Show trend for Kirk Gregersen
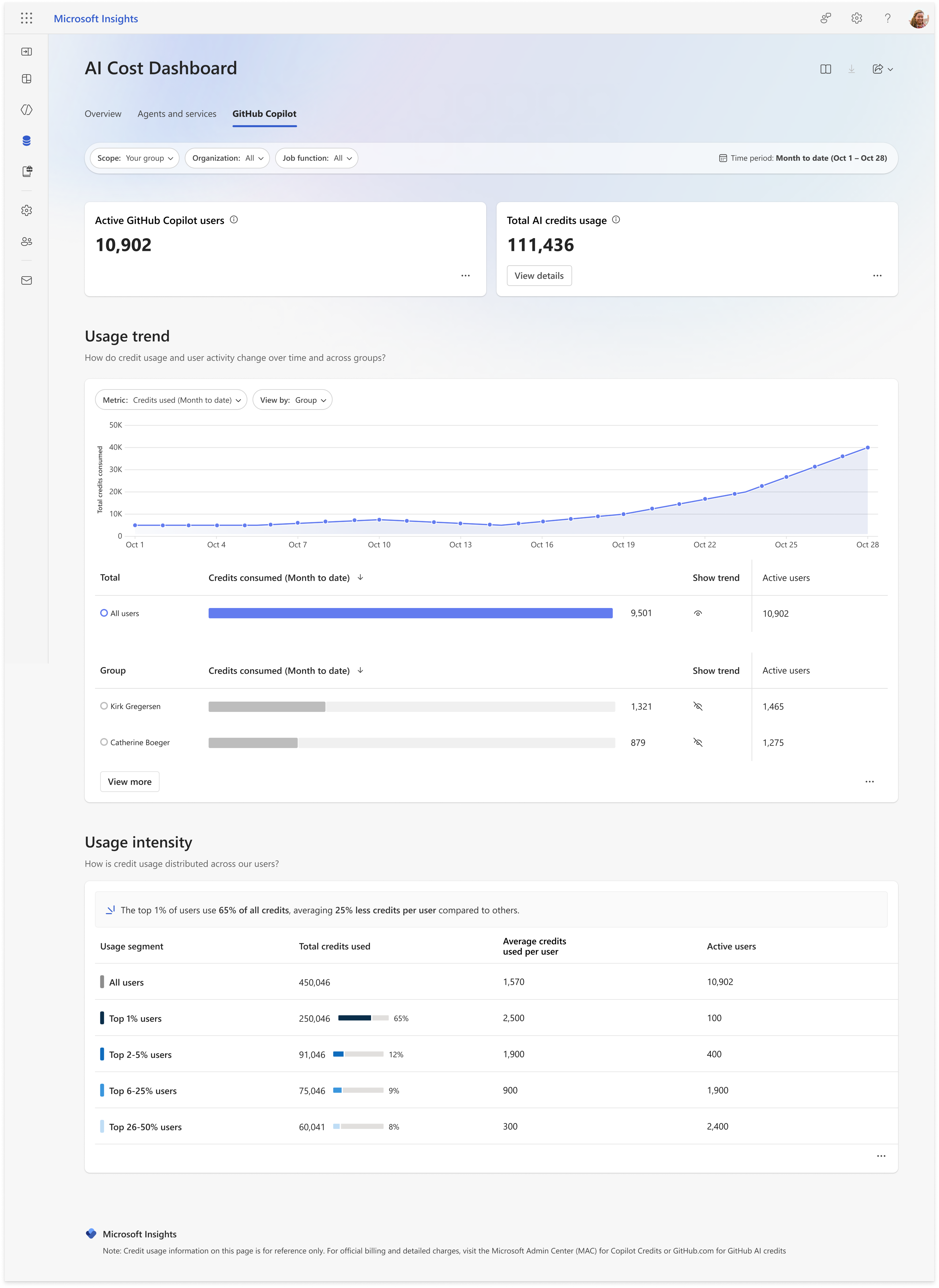This screenshot has height=1288, width=939. pos(698,706)
